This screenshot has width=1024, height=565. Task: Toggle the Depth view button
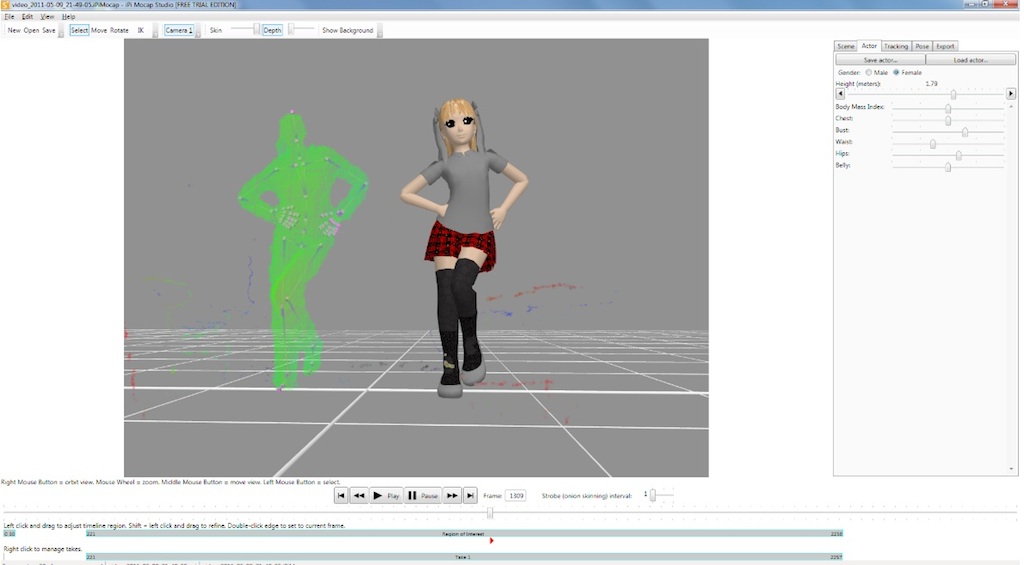point(272,30)
